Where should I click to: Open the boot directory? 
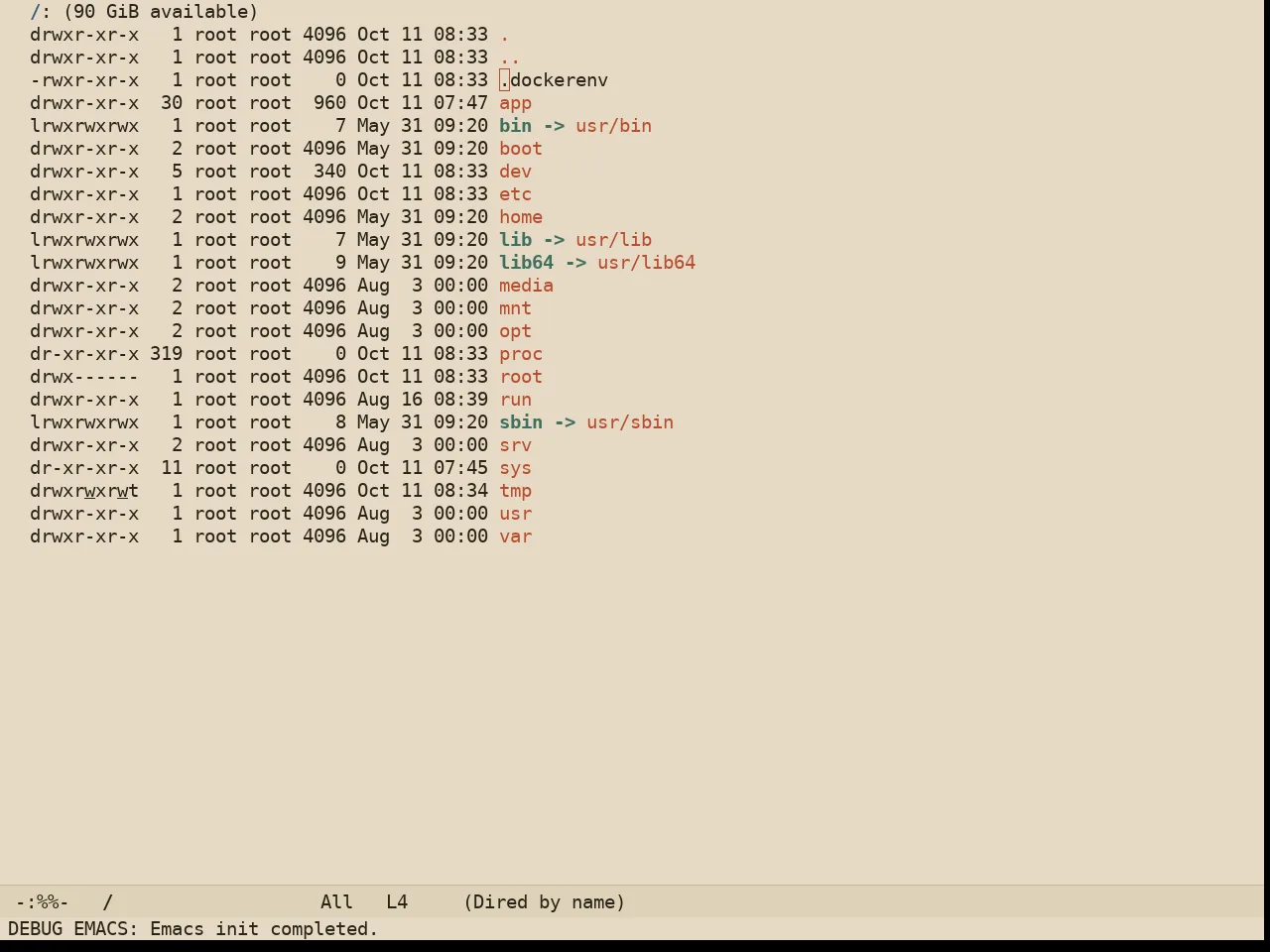(x=521, y=149)
